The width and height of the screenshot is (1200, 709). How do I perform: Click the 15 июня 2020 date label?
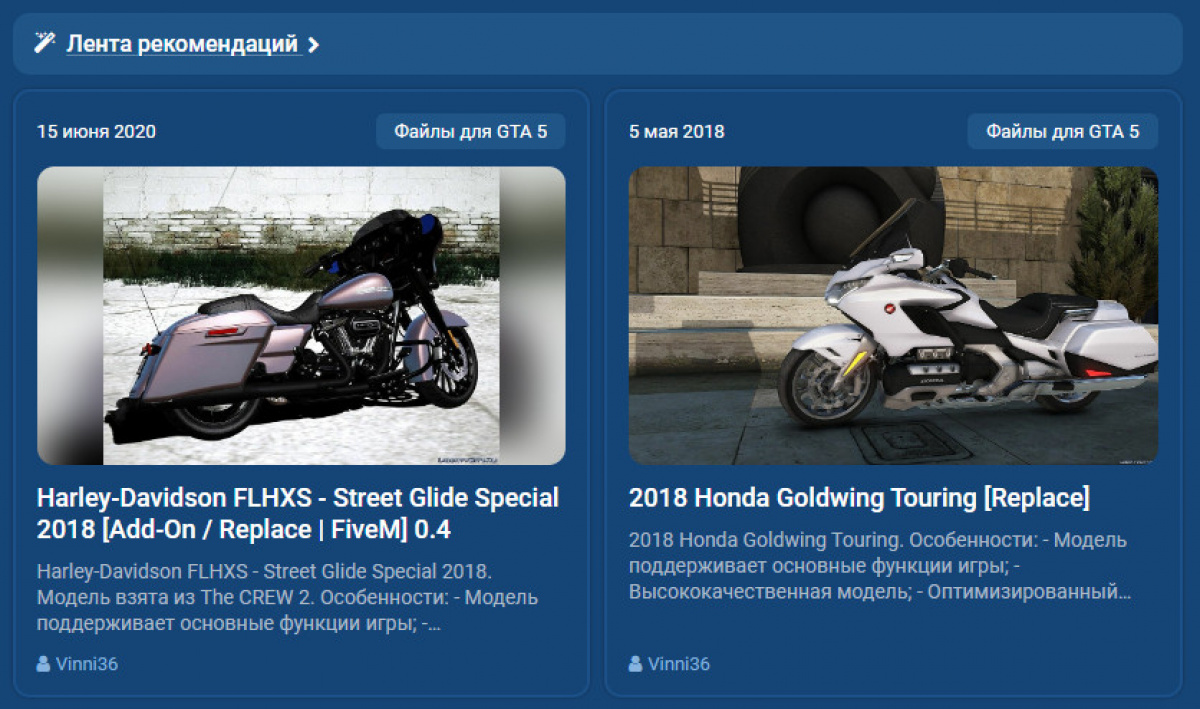pos(96,131)
